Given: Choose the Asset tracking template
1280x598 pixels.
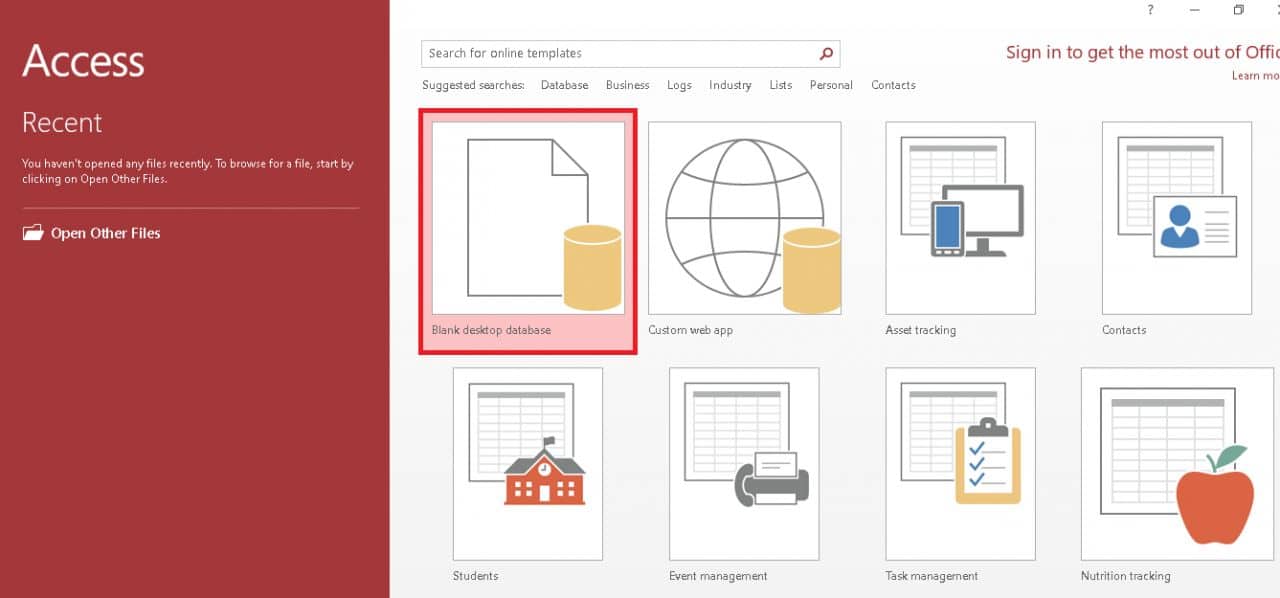Looking at the screenshot, I should [x=960, y=218].
